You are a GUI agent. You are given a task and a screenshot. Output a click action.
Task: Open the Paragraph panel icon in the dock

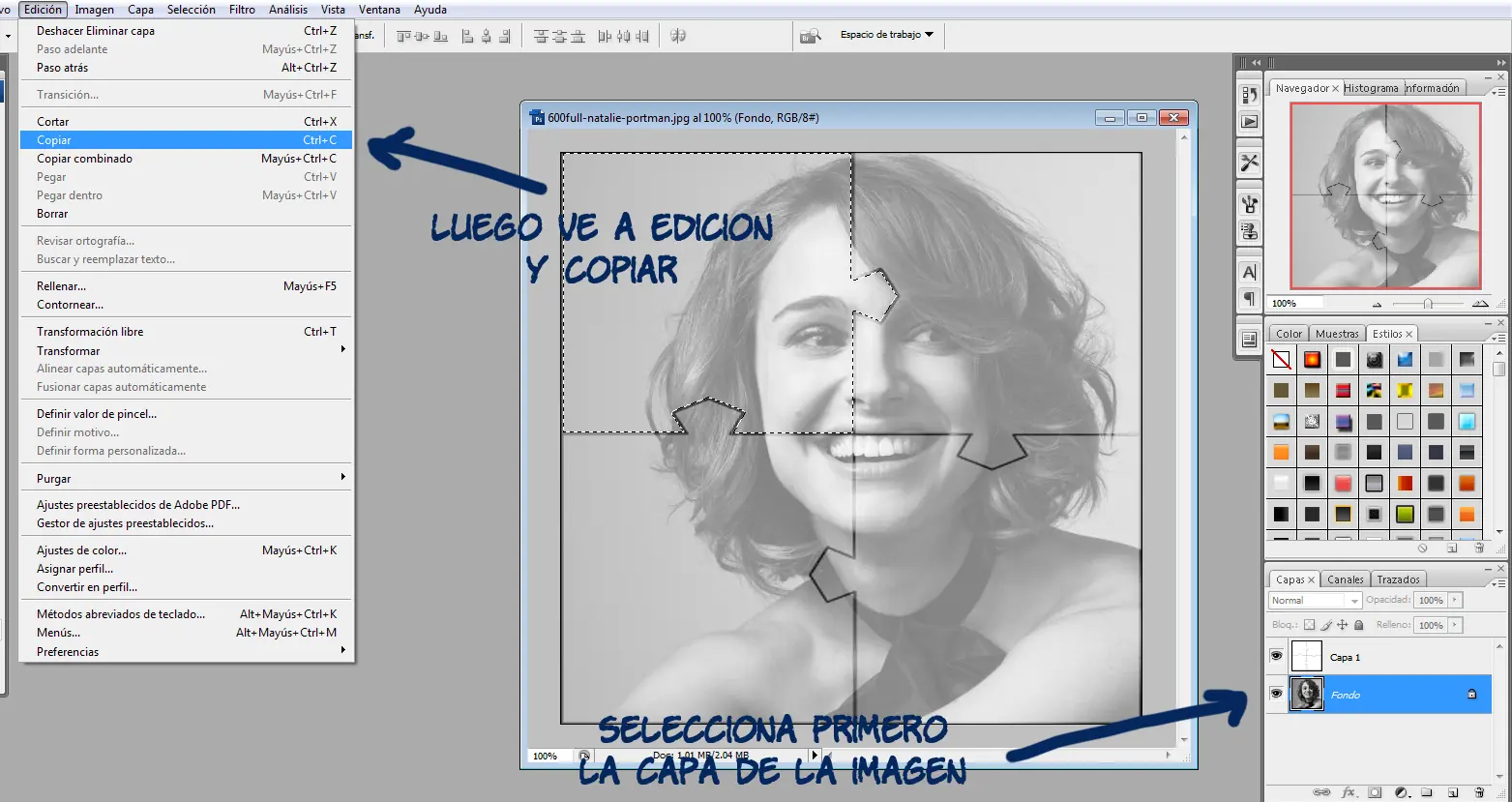point(1249,300)
